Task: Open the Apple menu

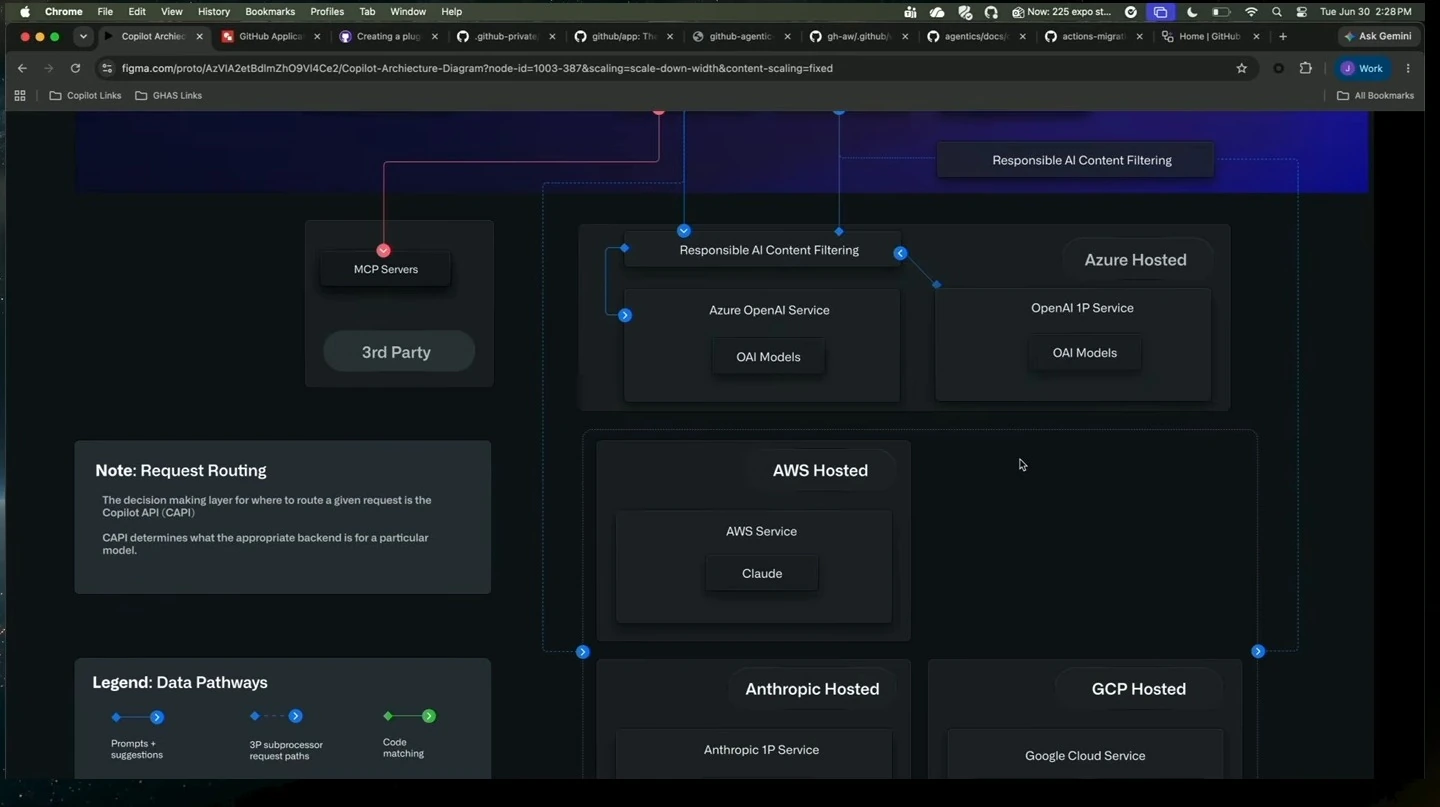Action: coord(24,12)
